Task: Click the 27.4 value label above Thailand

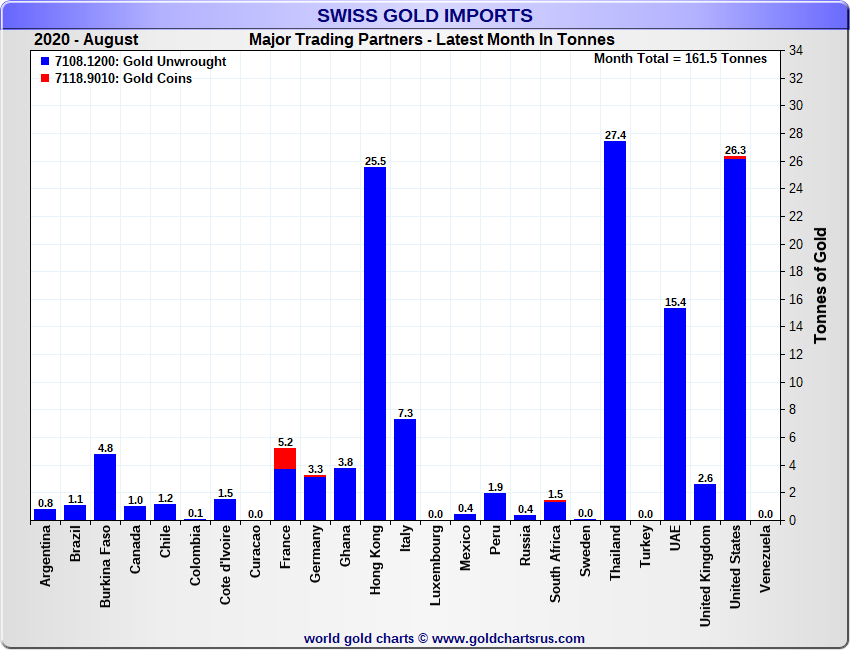Action: (x=615, y=135)
